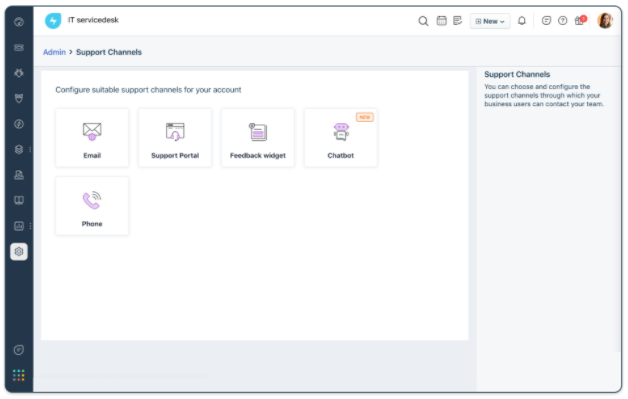The image size is (628, 399).
Task: Open the tasks checklist icon in top bar
Action: [x=458, y=20]
